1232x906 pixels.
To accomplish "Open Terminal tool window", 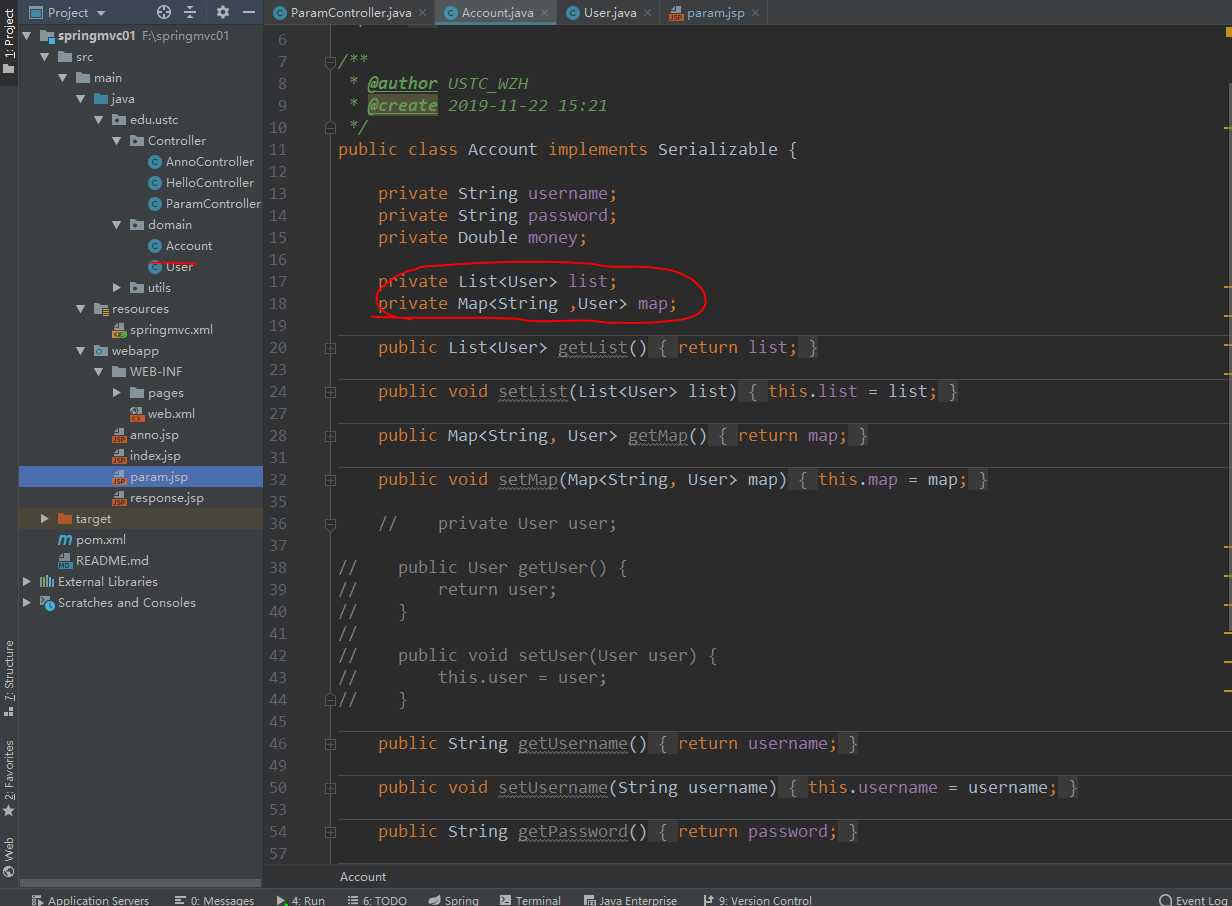I will 530,900.
